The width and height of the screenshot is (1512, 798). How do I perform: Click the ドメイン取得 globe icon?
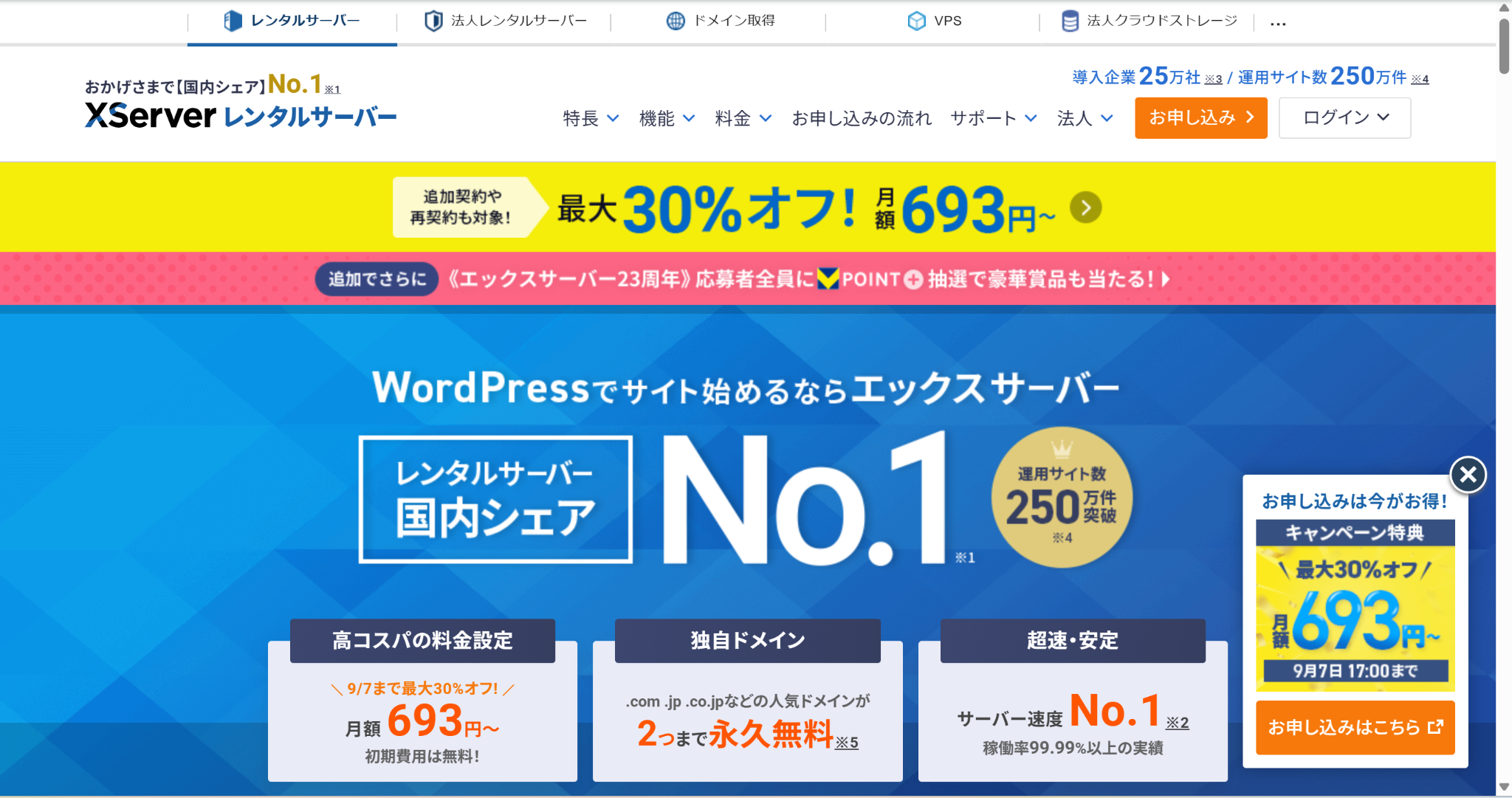pos(676,21)
